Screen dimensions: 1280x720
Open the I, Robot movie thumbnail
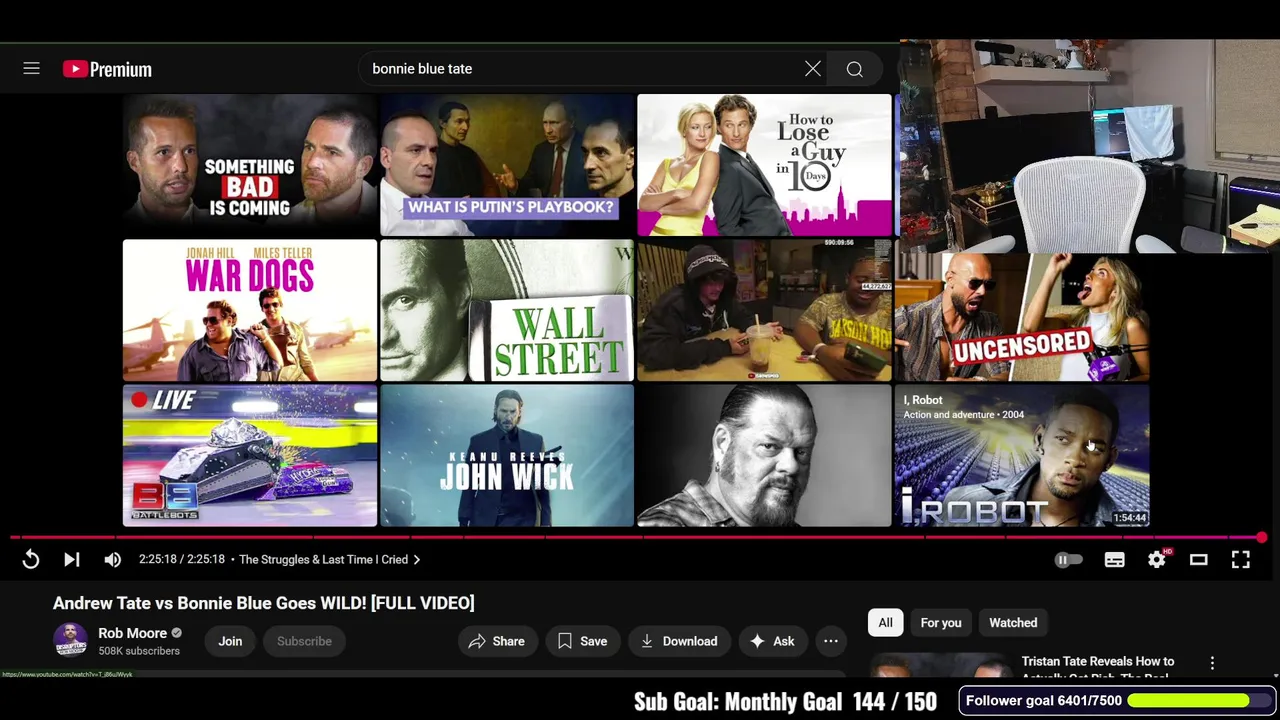click(1022, 456)
